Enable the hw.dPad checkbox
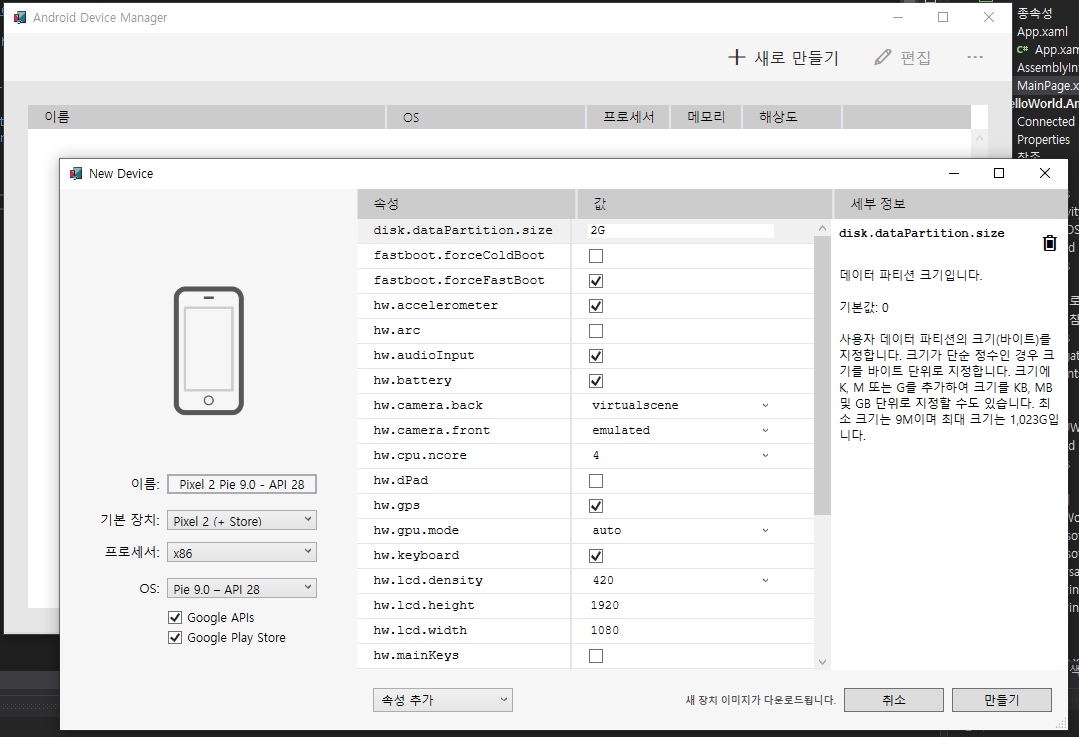Viewport: 1079px width, 737px height. (x=596, y=481)
